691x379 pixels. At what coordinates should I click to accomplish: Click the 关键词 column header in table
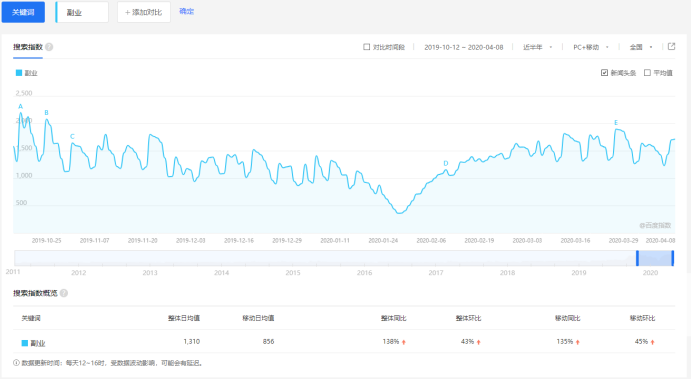31,318
